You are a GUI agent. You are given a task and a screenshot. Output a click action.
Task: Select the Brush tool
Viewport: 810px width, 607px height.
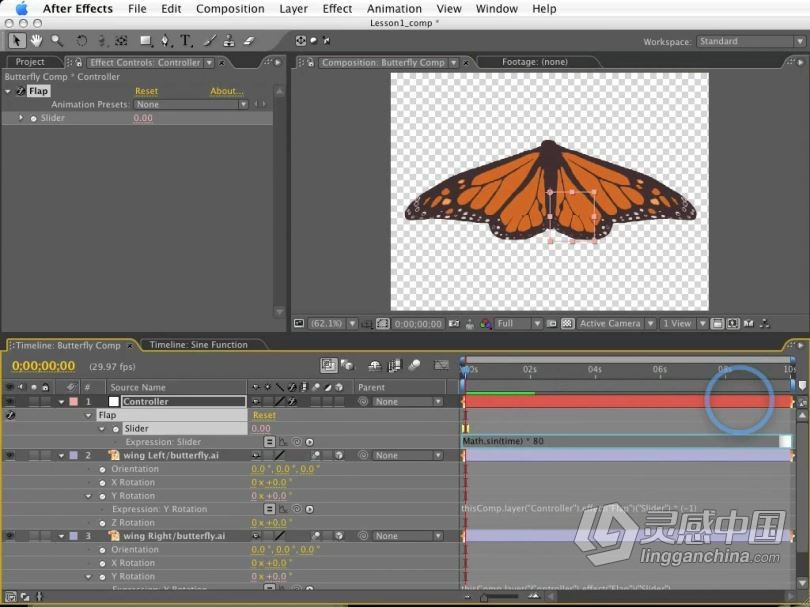click(209, 41)
